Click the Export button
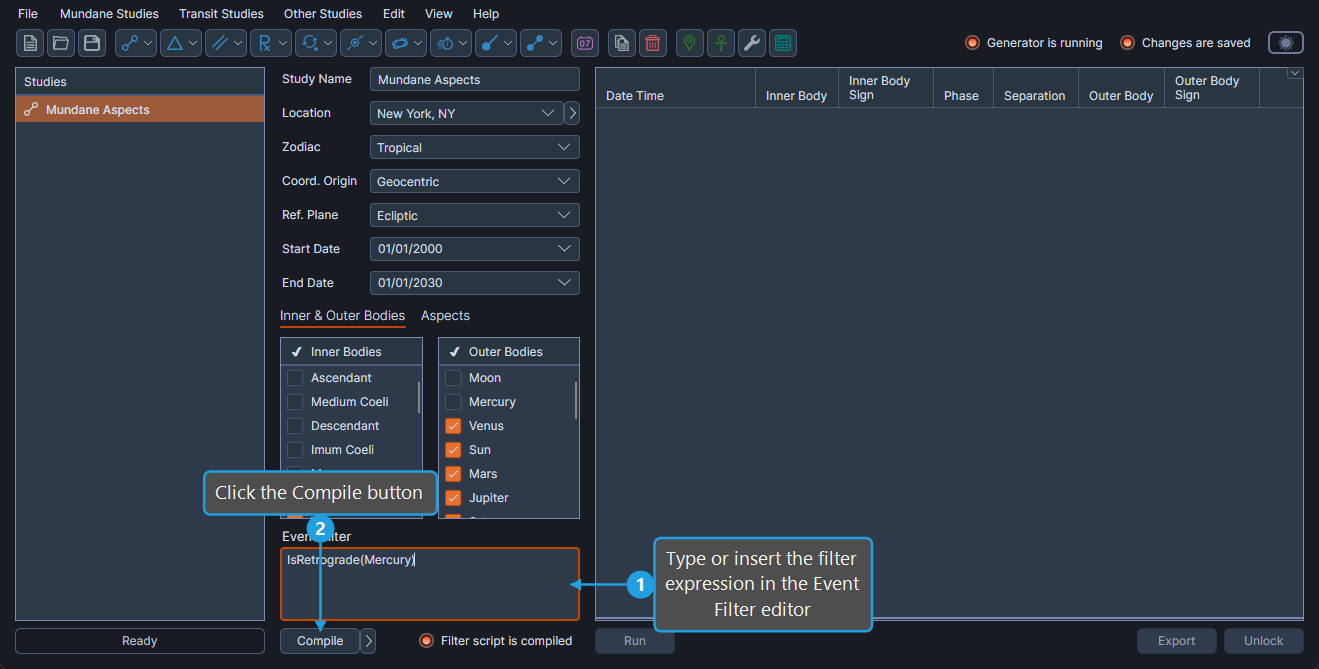The height and width of the screenshot is (669, 1319). [1177, 641]
